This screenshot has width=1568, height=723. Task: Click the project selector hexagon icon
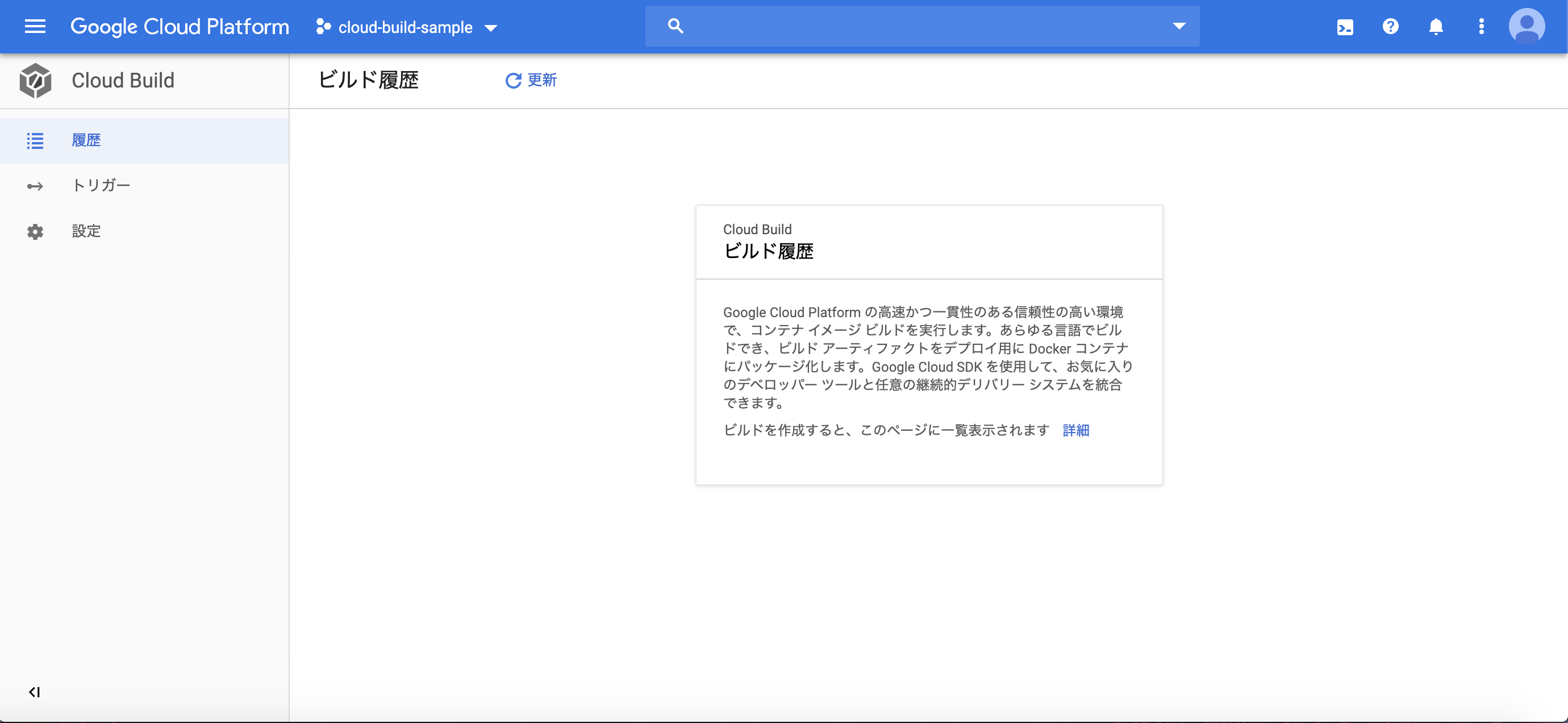323,27
